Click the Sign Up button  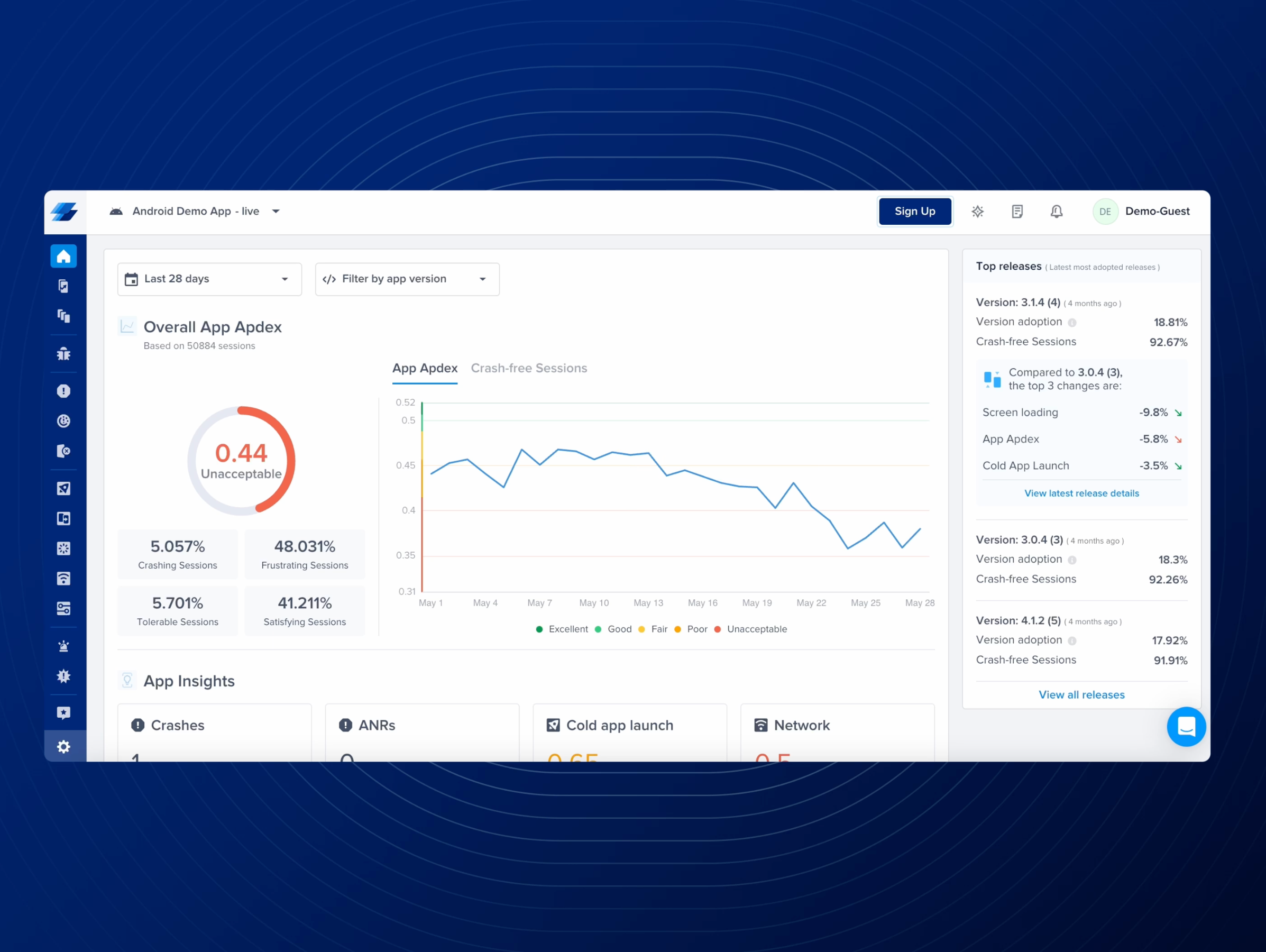(914, 211)
